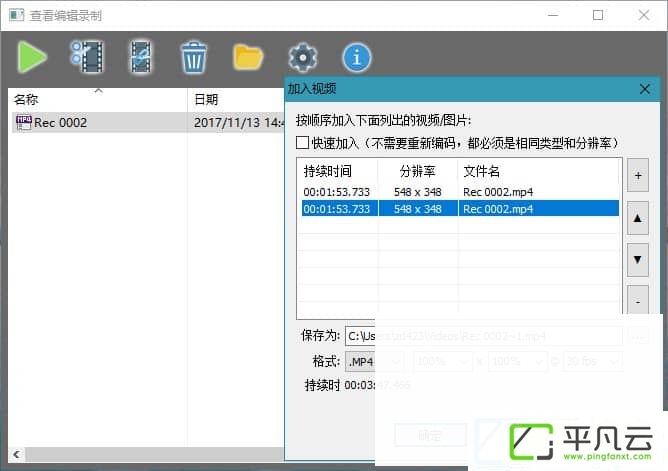The height and width of the screenshot is (471, 668).
Task: Move selected video down in list
Action: click(x=638, y=259)
